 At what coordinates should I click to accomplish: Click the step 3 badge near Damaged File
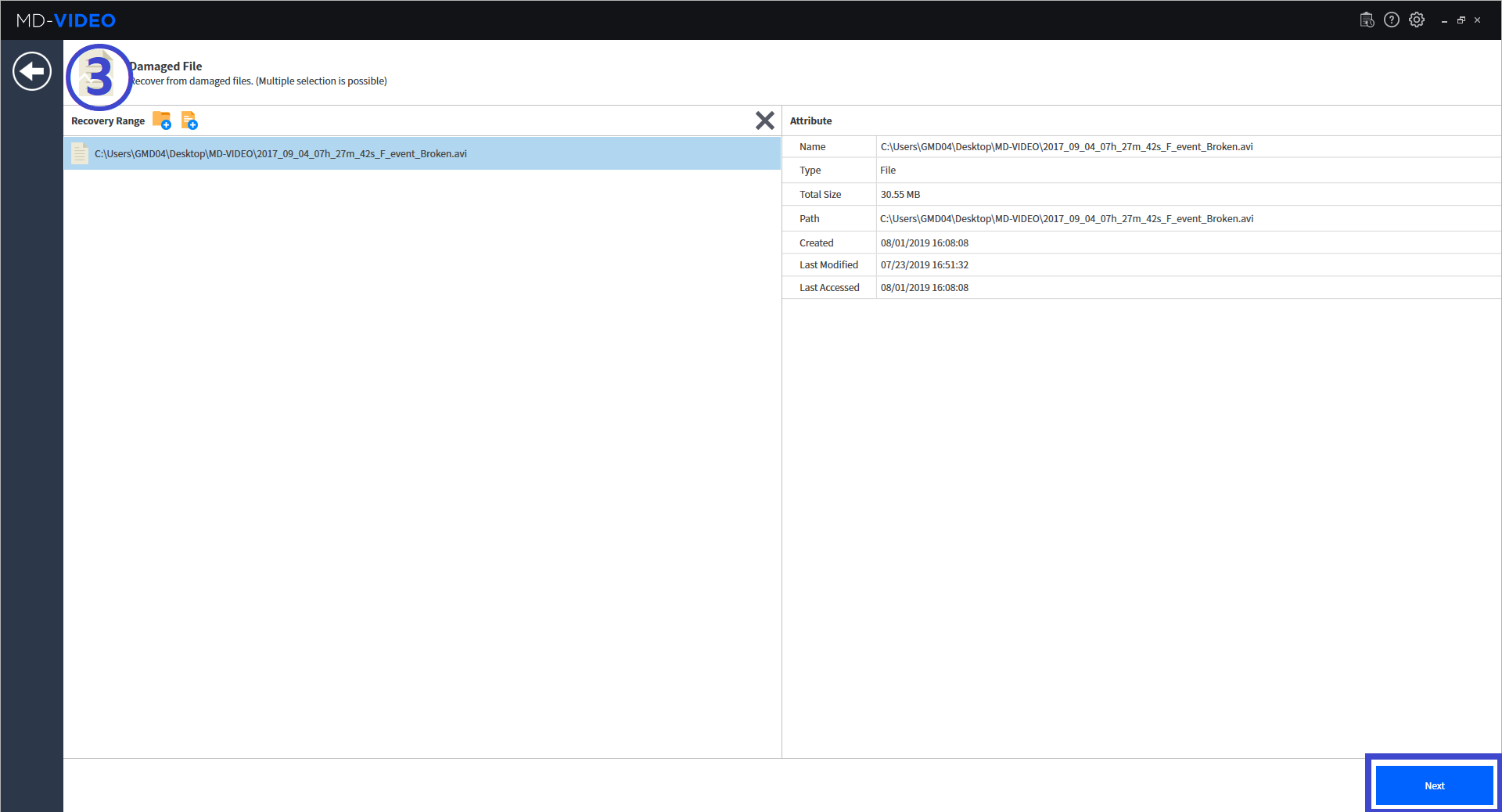99,76
